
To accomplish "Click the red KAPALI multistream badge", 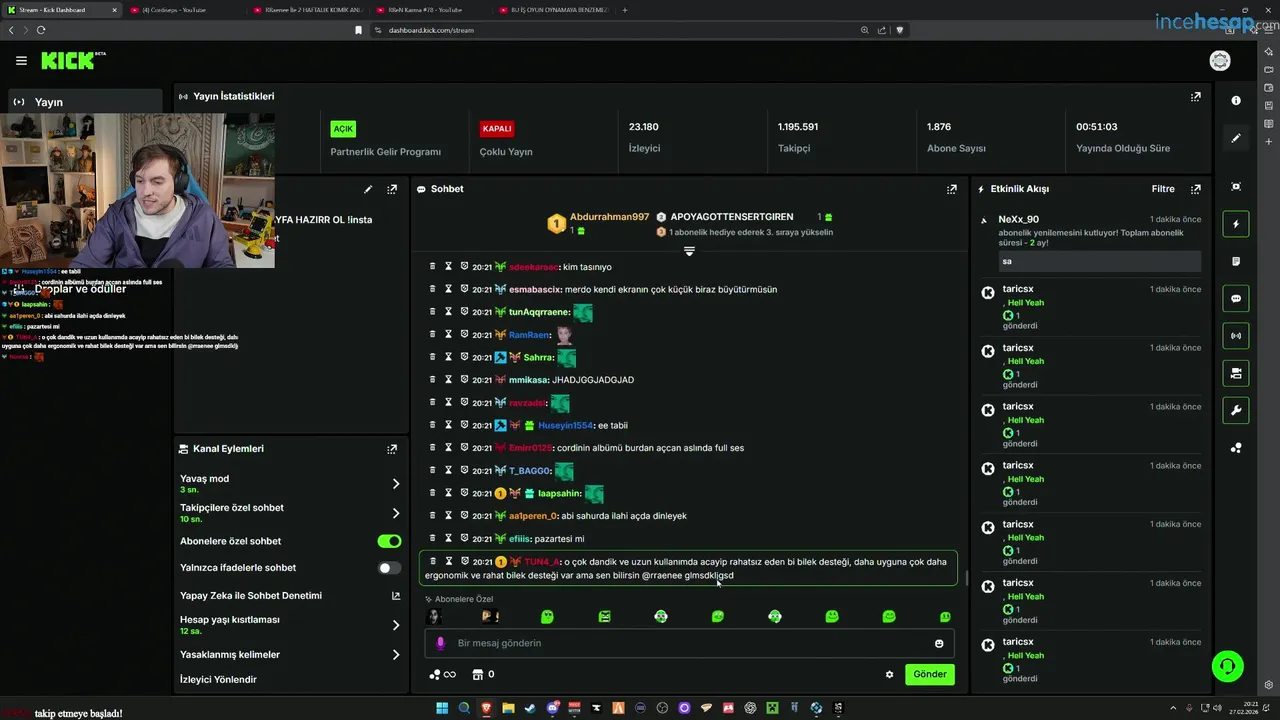I will (x=497, y=129).
